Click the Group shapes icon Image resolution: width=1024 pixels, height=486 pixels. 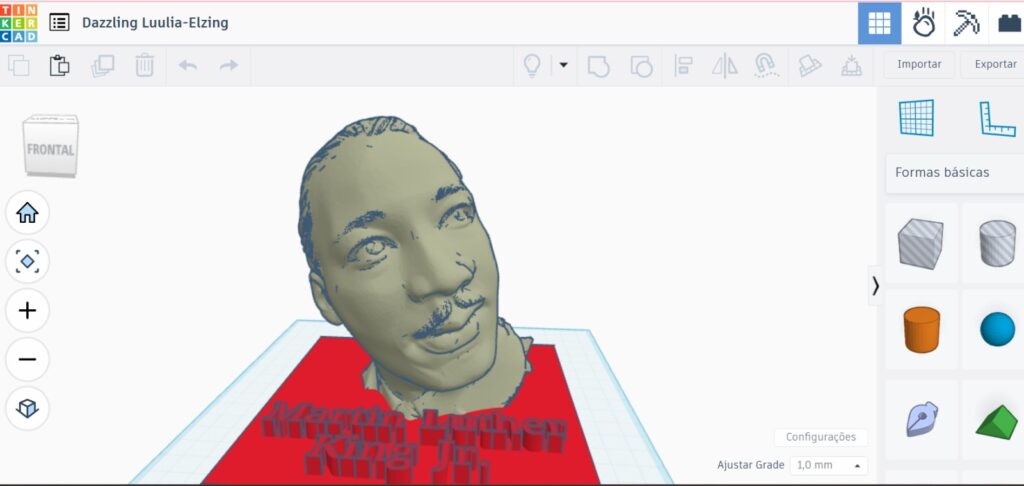[598, 66]
